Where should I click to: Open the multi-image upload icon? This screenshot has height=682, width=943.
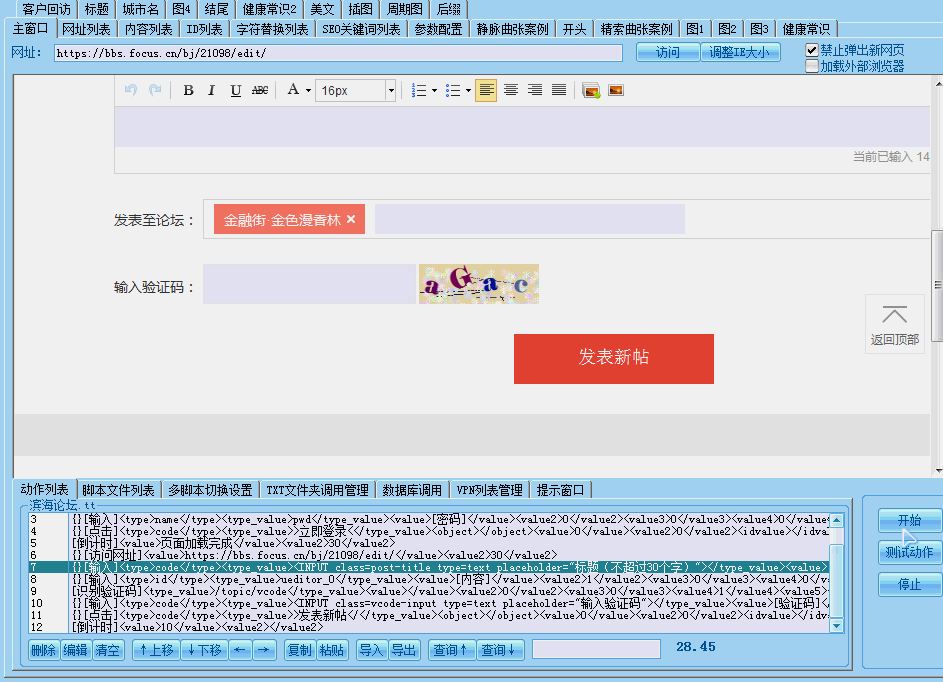[x=591, y=90]
